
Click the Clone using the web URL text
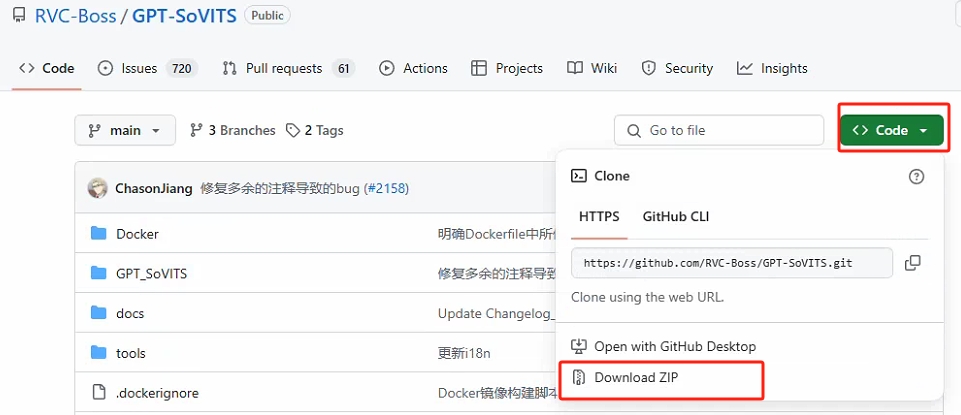648,297
